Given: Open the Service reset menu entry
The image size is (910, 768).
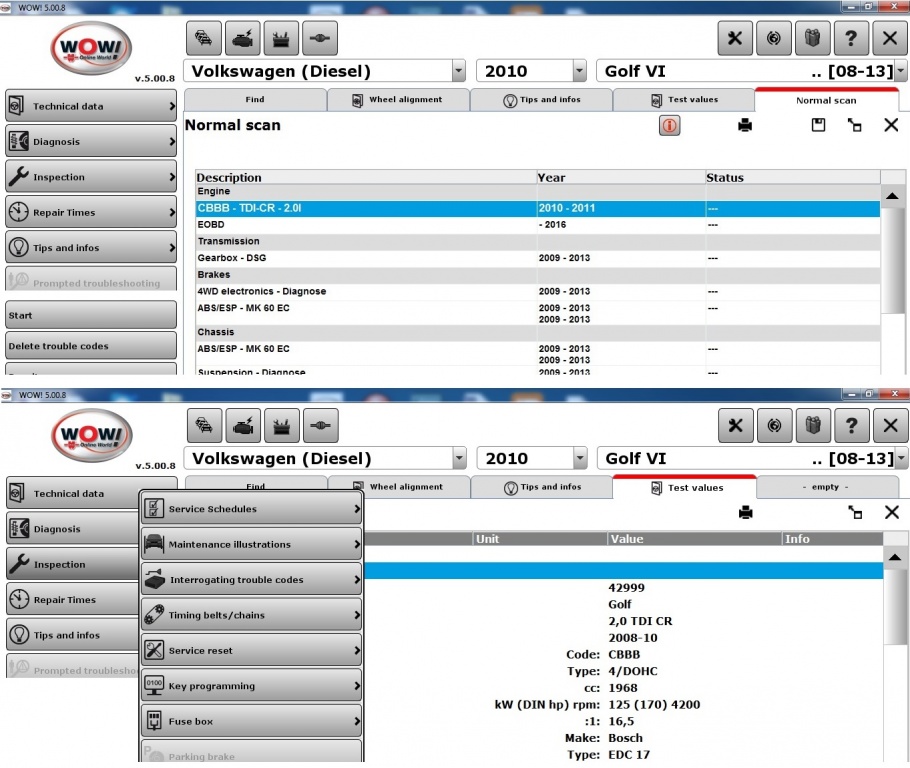Looking at the screenshot, I should [251, 651].
